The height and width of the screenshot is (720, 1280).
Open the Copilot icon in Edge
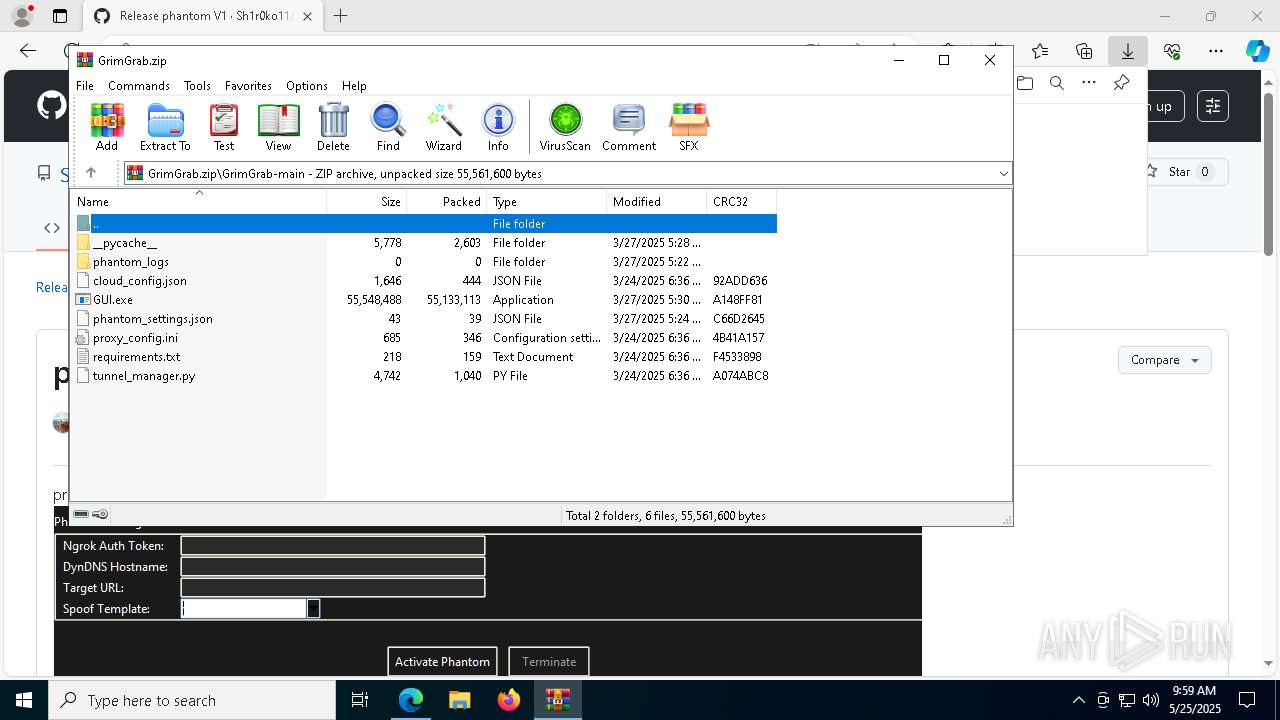(x=1257, y=51)
